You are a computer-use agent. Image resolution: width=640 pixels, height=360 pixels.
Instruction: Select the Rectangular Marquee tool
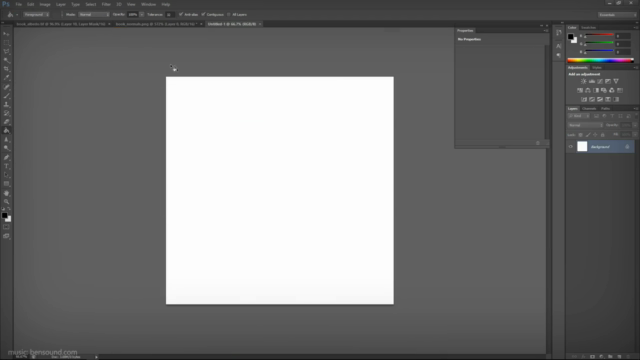click(7, 43)
